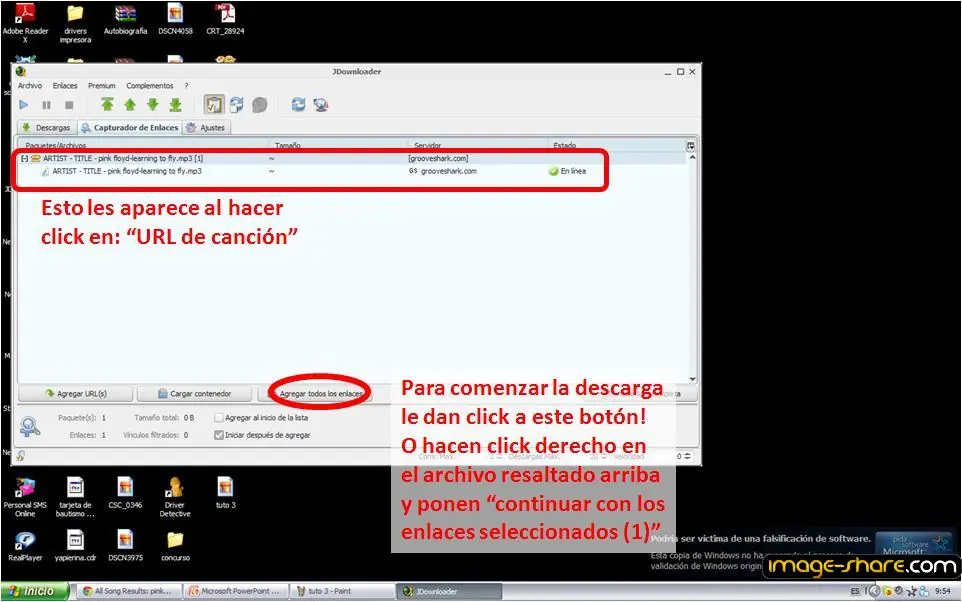Launch the RealPlayer shortcut
Image resolution: width=962 pixels, height=602 pixels.
[x=25, y=546]
